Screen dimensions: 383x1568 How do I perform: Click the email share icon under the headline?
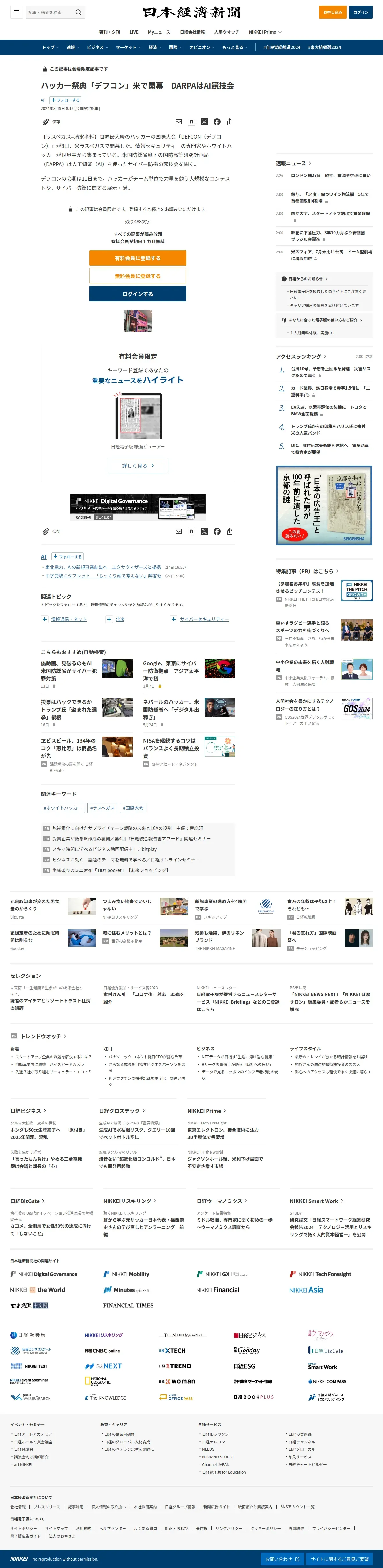[179, 122]
